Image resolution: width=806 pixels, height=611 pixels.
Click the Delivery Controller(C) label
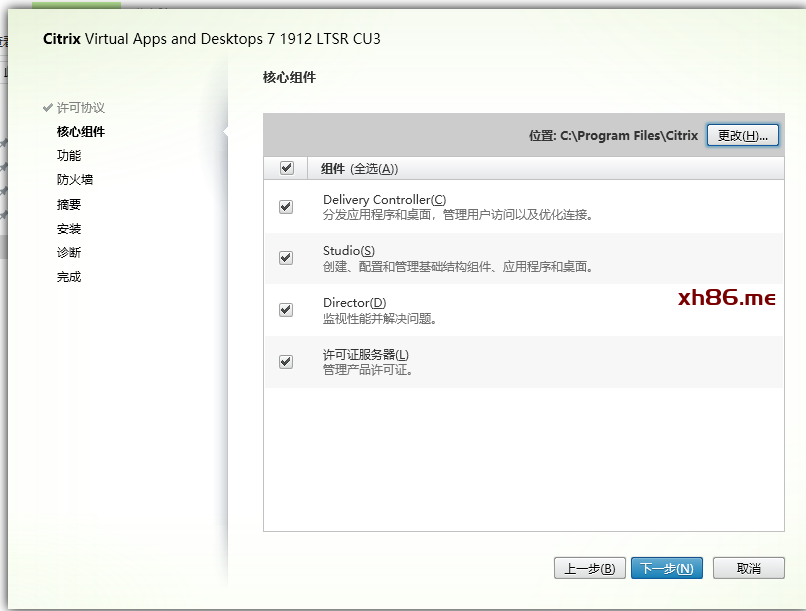pyautogui.click(x=384, y=199)
